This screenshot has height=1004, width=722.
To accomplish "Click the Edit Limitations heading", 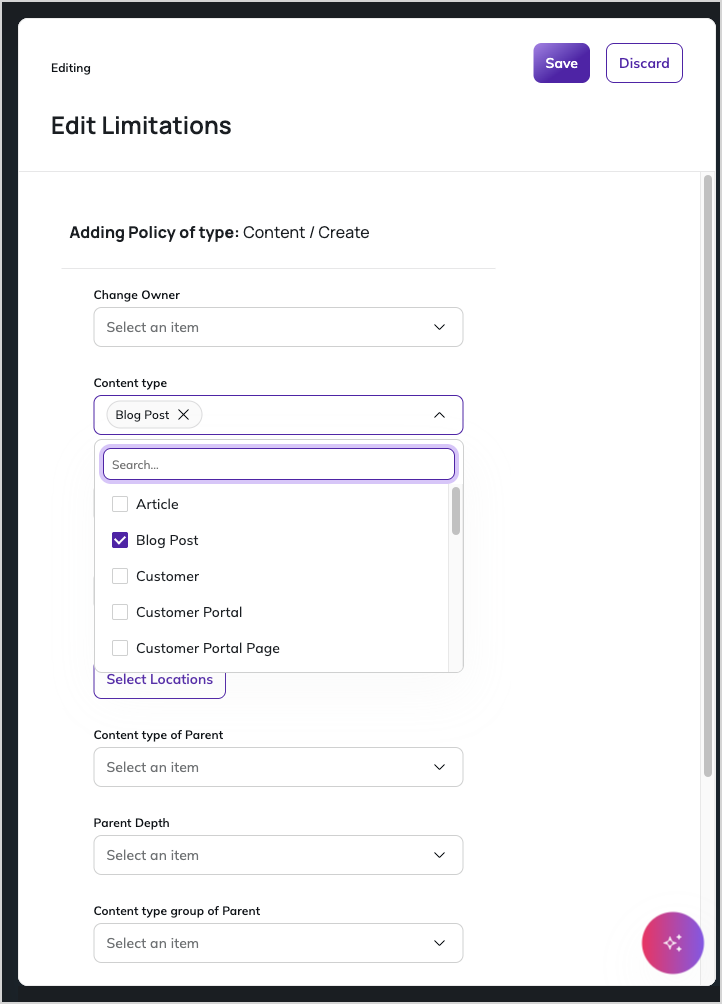I will coord(141,126).
